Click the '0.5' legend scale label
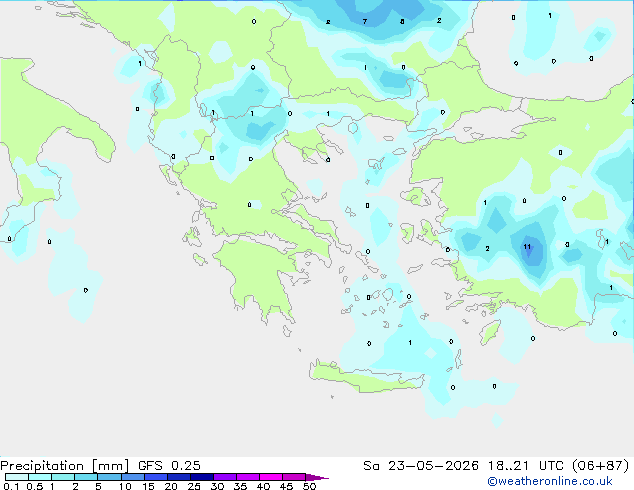Screen dimensions: 634x490 tap(35, 486)
